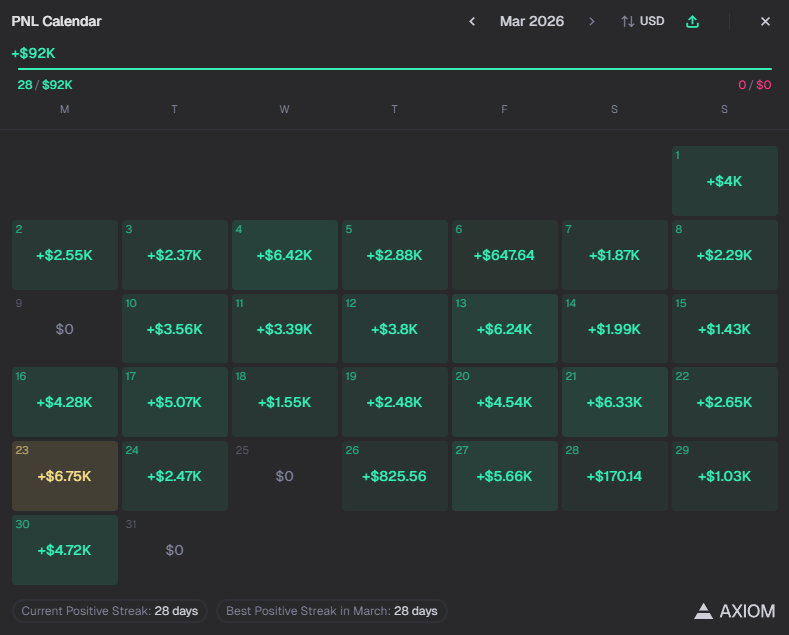Image resolution: width=789 pixels, height=635 pixels.
Task: Click day 8 showing +$2.29K
Action: click(725, 255)
